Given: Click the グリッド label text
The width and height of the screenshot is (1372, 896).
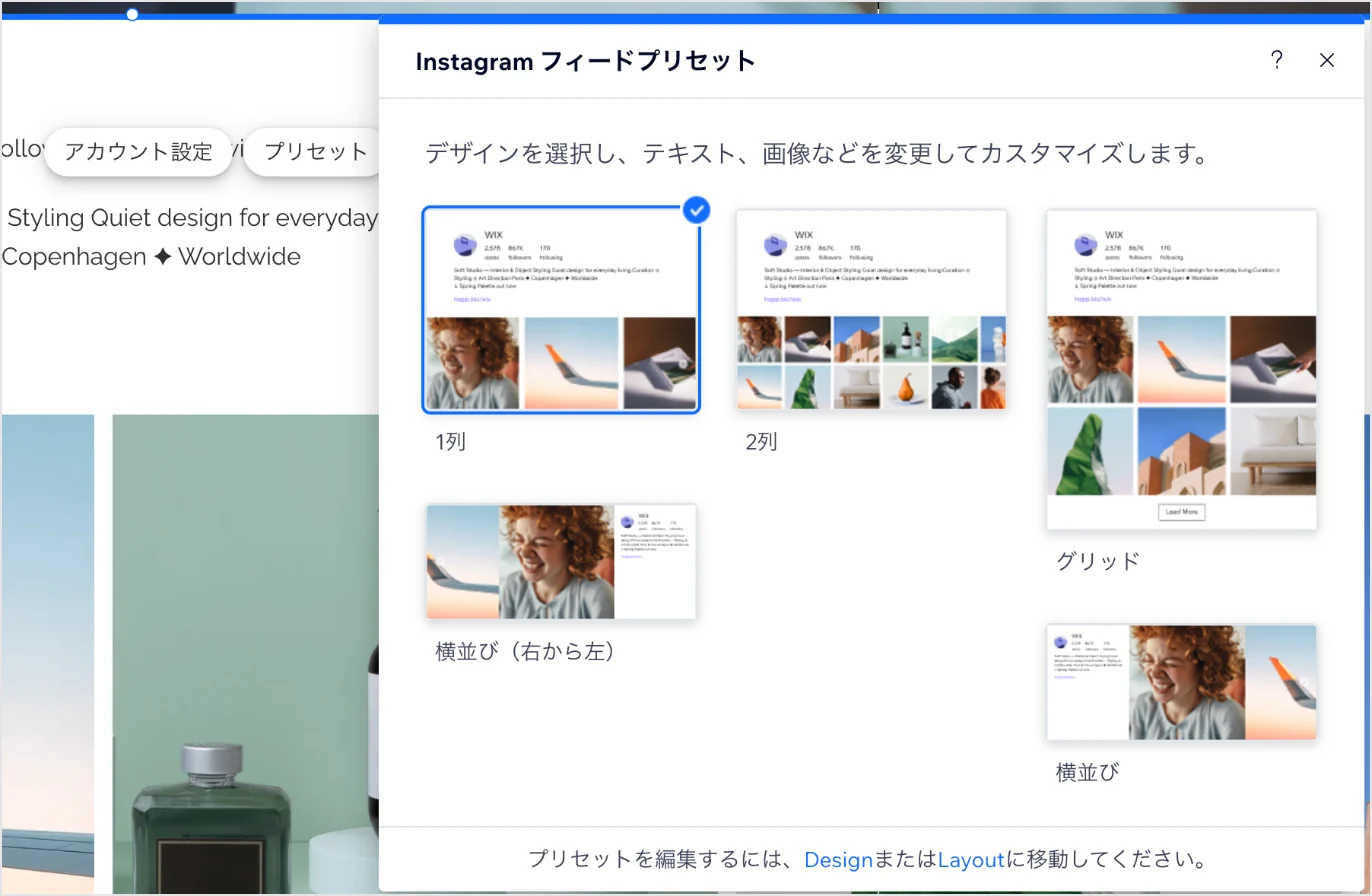Looking at the screenshot, I should [x=1098, y=561].
